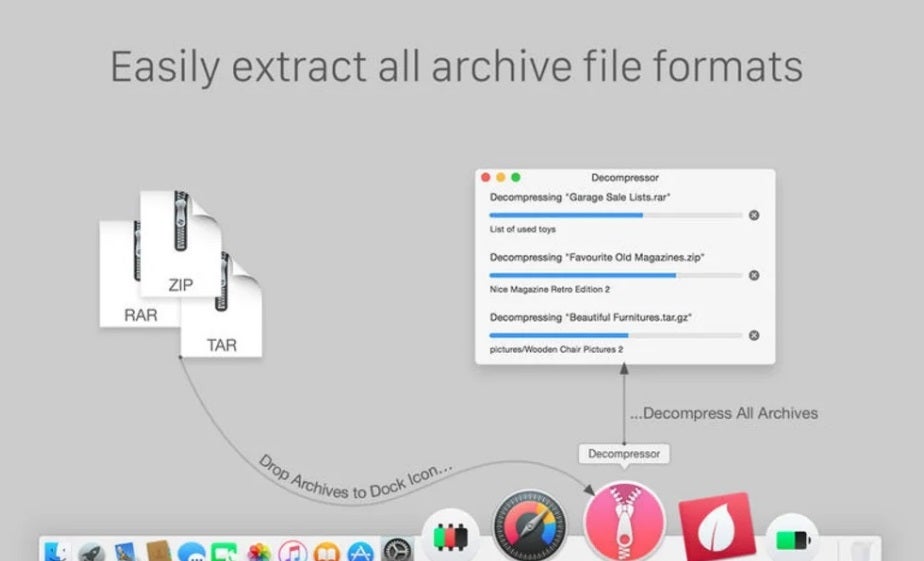Click the memory chip app icon in Dock
The height and width of the screenshot is (561, 924).
[447, 537]
